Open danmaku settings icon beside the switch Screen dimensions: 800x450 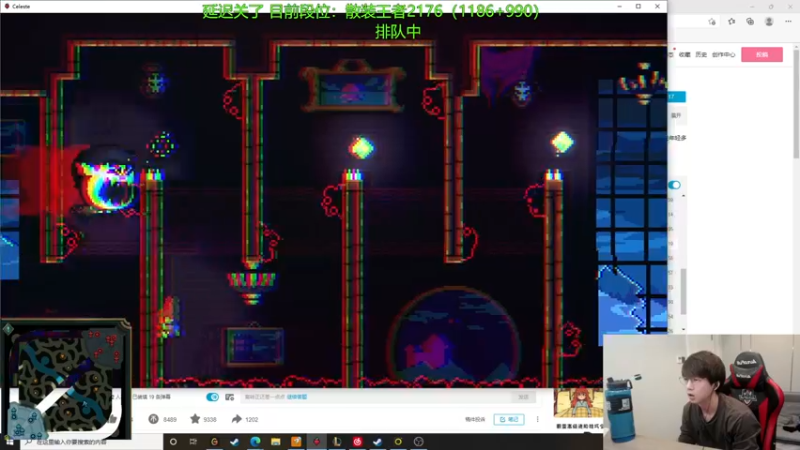tap(230, 397)
